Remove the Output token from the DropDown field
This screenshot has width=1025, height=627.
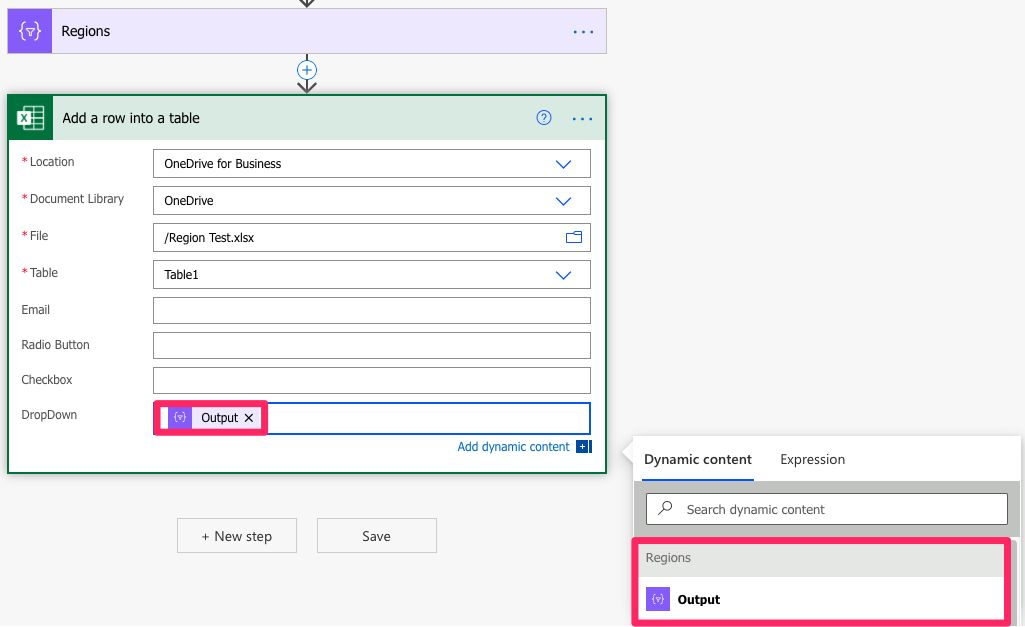point(248,418)
